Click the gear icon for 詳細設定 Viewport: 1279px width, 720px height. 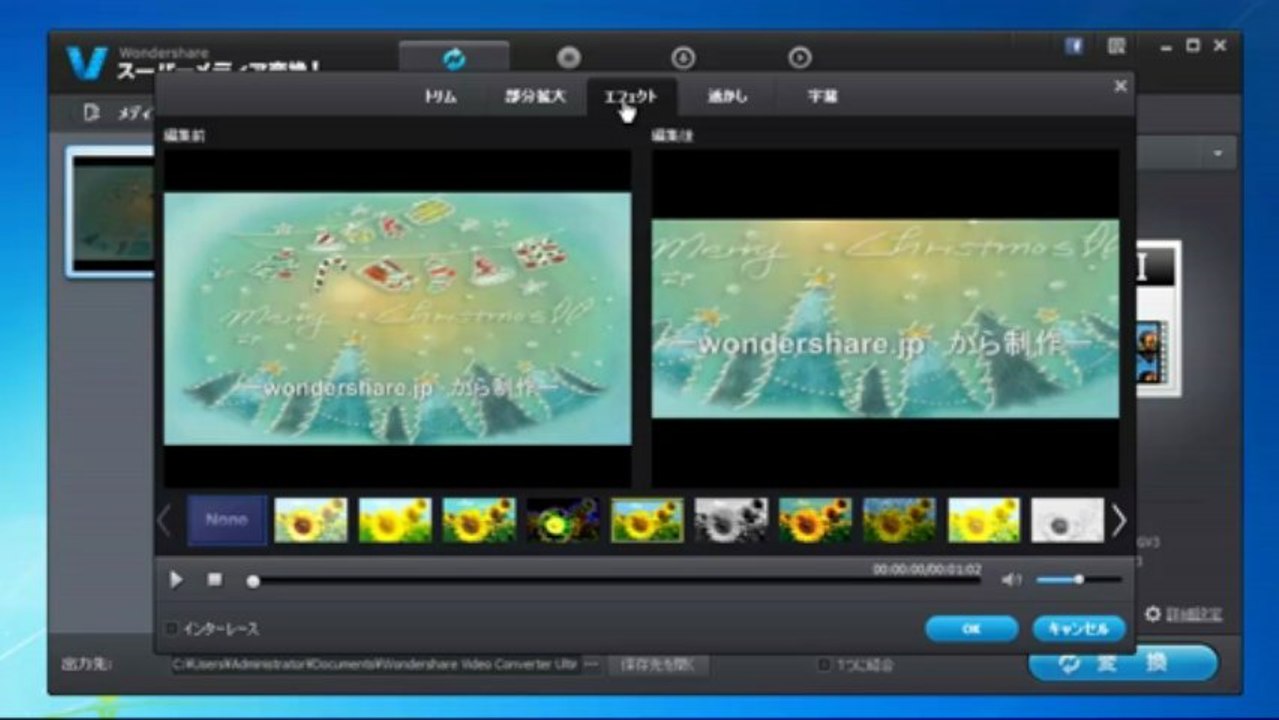(x=1152, y=614)
